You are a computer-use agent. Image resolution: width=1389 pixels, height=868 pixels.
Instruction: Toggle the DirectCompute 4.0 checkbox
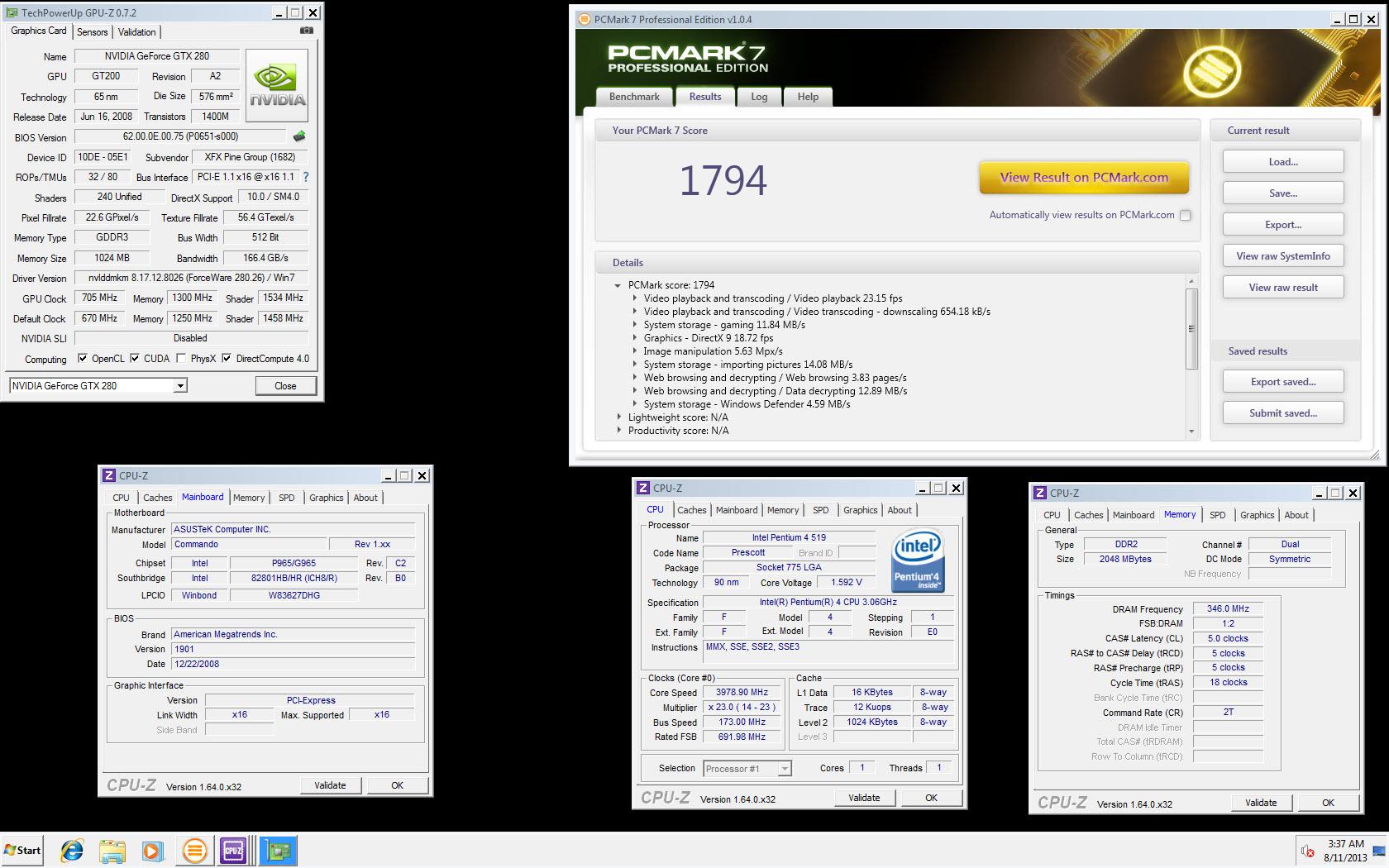pyautogui.click(x=227, y=359)
